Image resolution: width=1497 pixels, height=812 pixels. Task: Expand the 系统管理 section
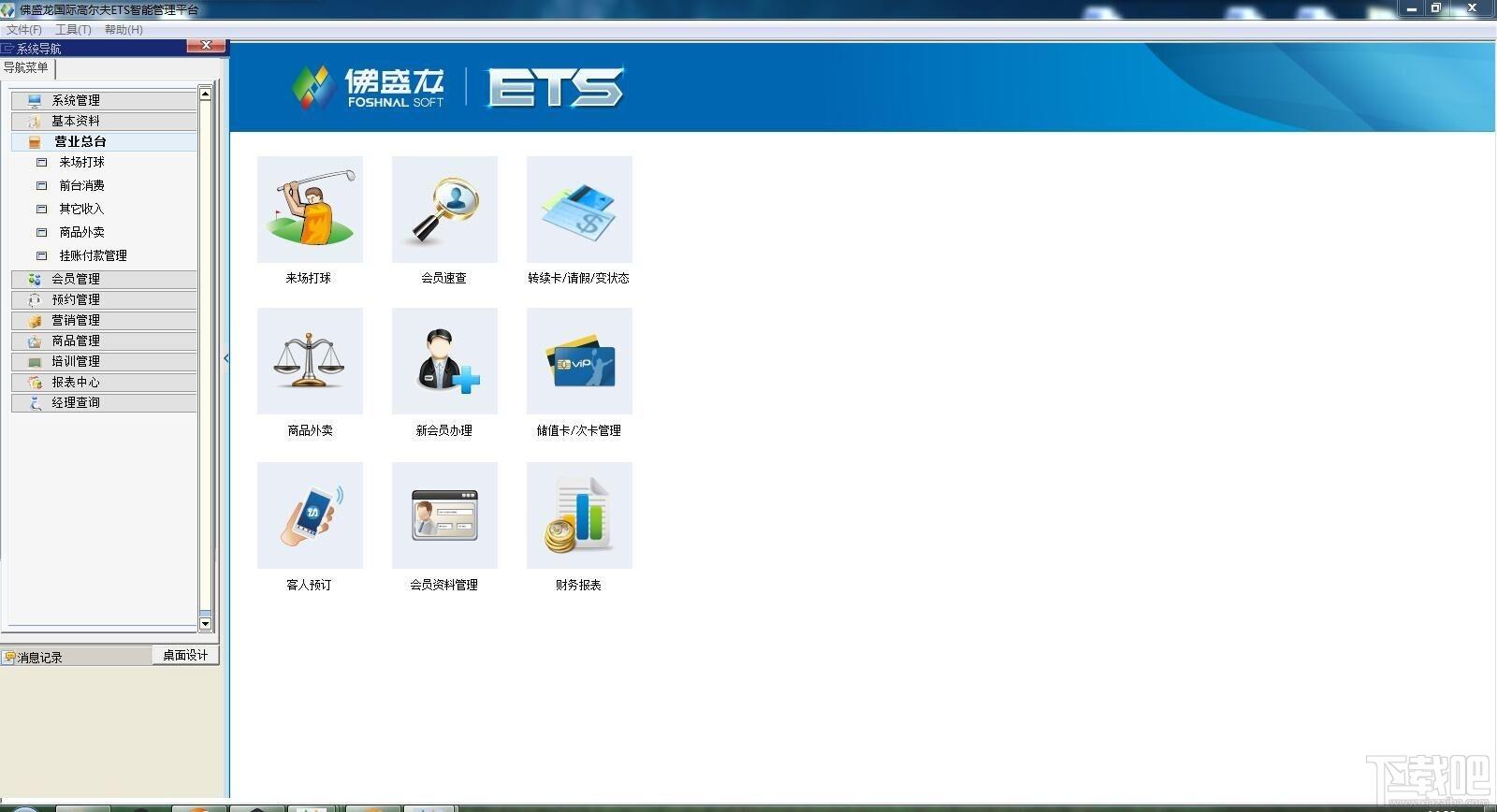(x=104, y=100)
